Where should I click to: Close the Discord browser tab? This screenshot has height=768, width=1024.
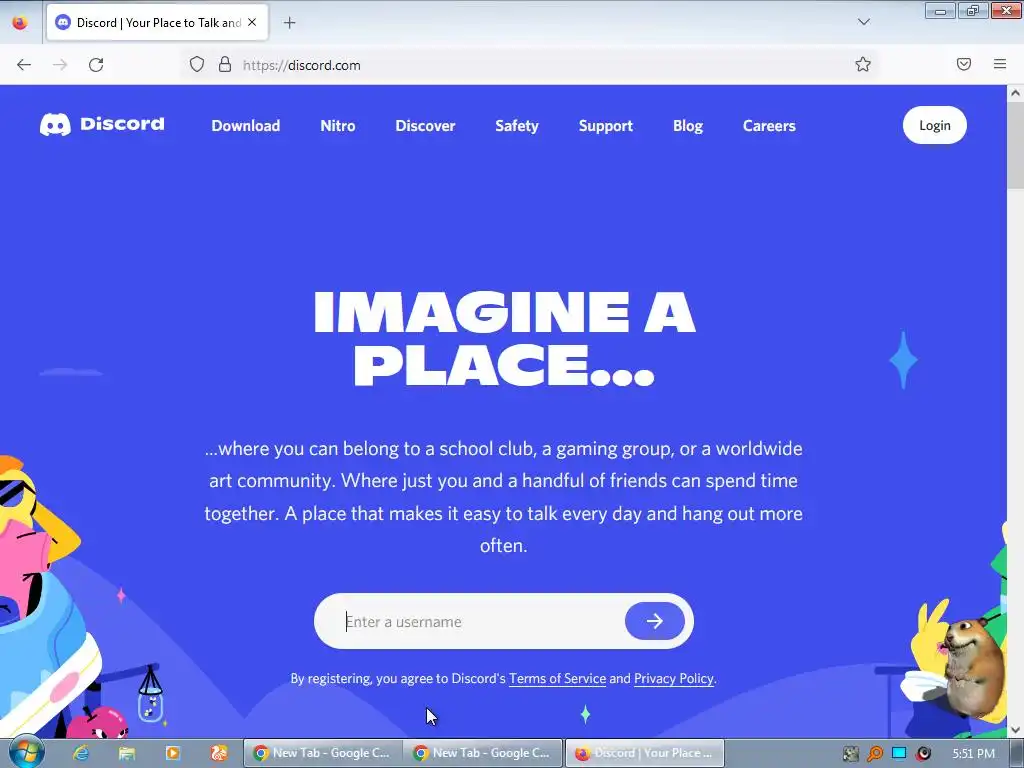252,23
